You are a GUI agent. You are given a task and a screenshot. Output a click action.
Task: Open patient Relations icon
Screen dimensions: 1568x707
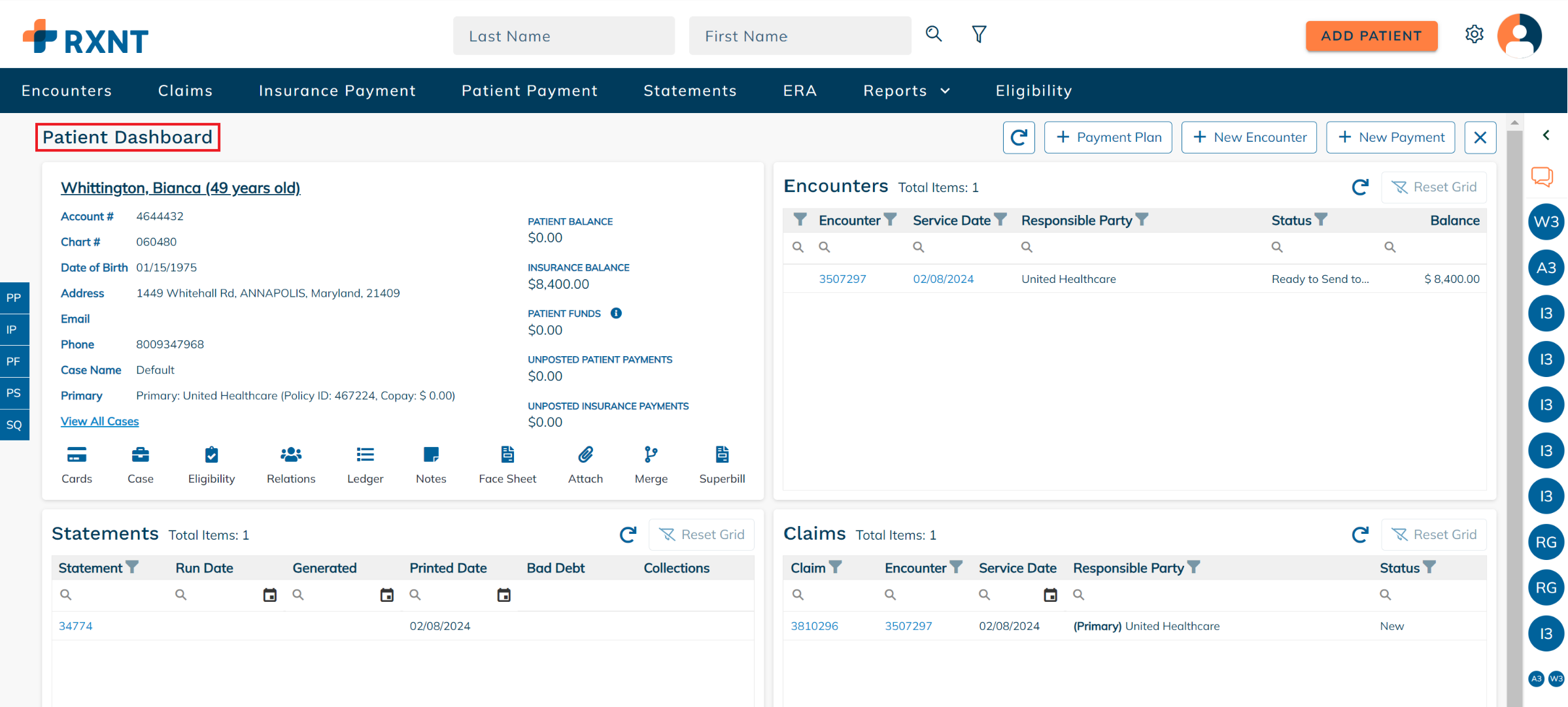tap(290, 455)
